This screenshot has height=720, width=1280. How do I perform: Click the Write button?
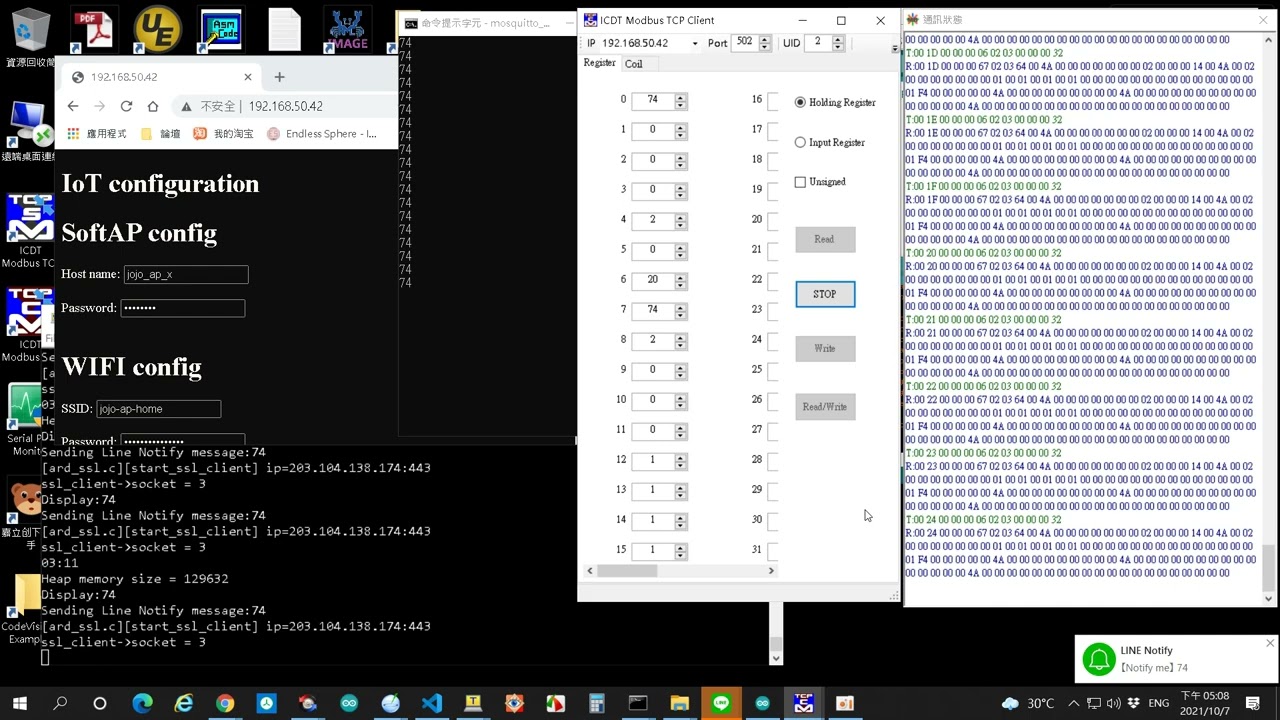tap(825, 348)
